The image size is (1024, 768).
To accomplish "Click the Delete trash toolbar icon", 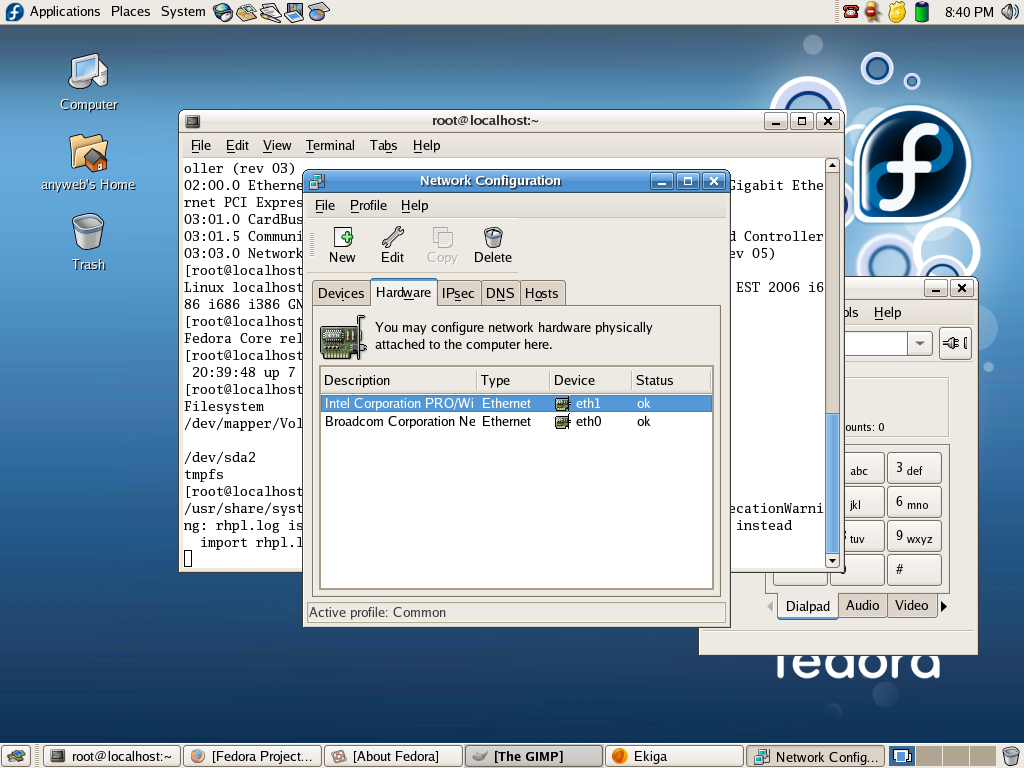I will coord(493,238).
